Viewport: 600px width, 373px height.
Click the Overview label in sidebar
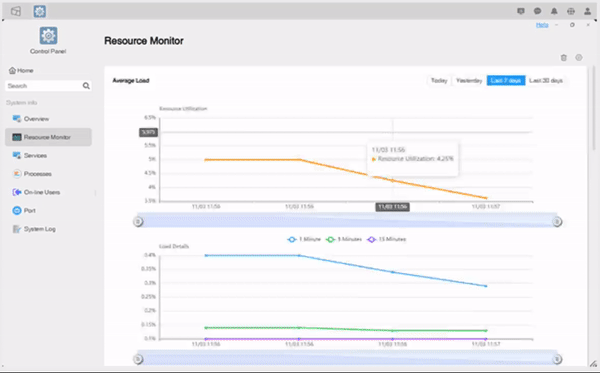coord(36,119)
